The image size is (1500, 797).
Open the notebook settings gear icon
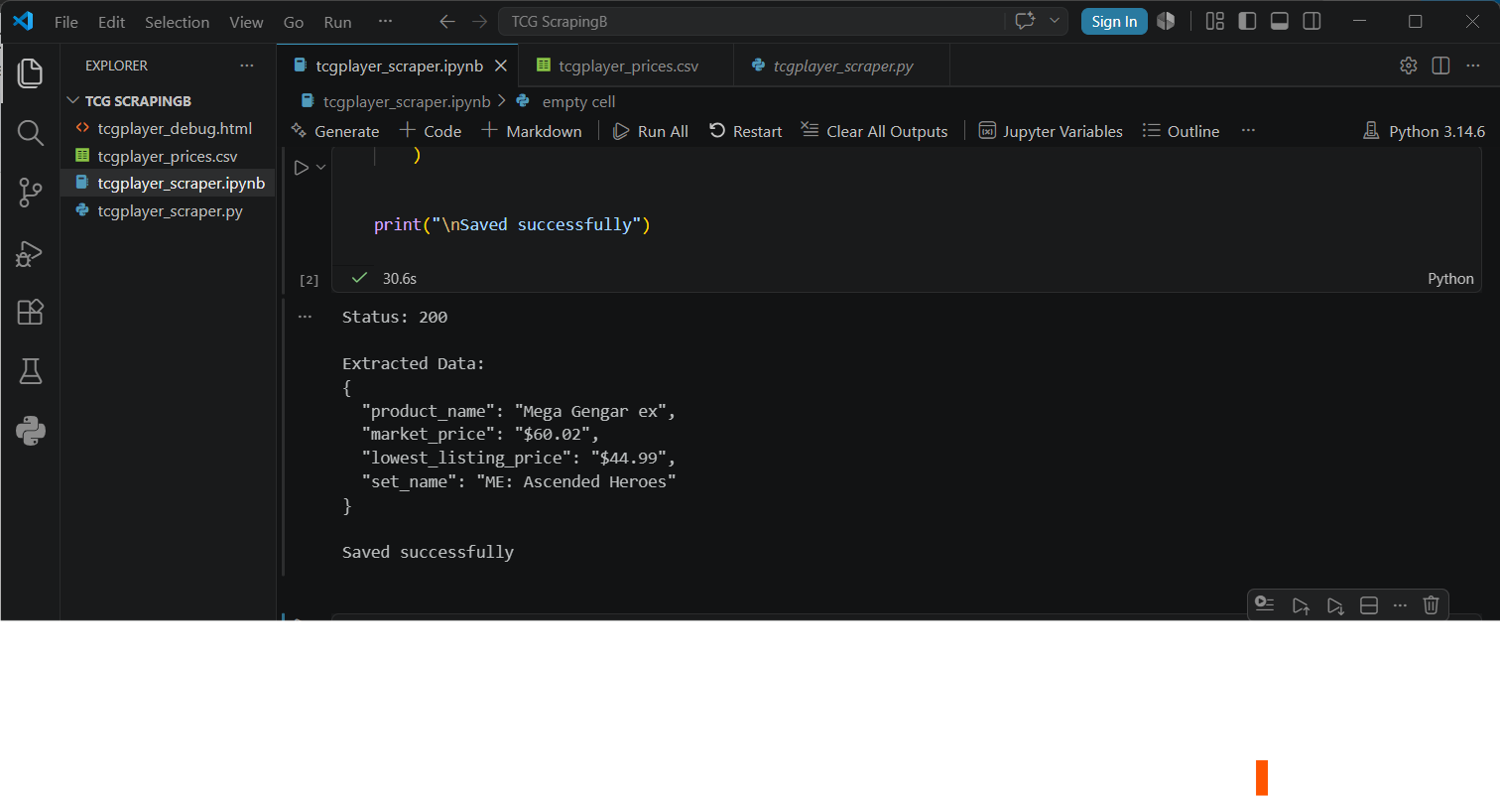point(1408,66)
